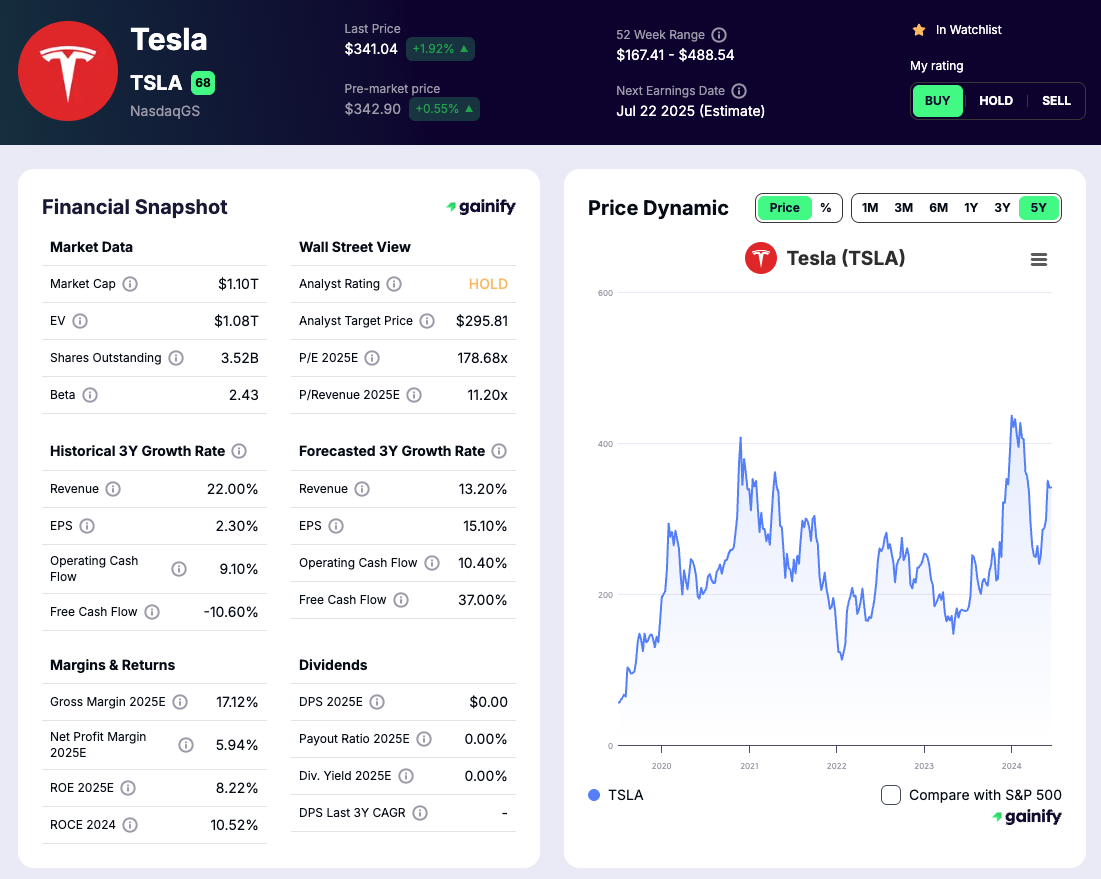Switch chart to Price mode
The image size is (1101, 879).
784,208
